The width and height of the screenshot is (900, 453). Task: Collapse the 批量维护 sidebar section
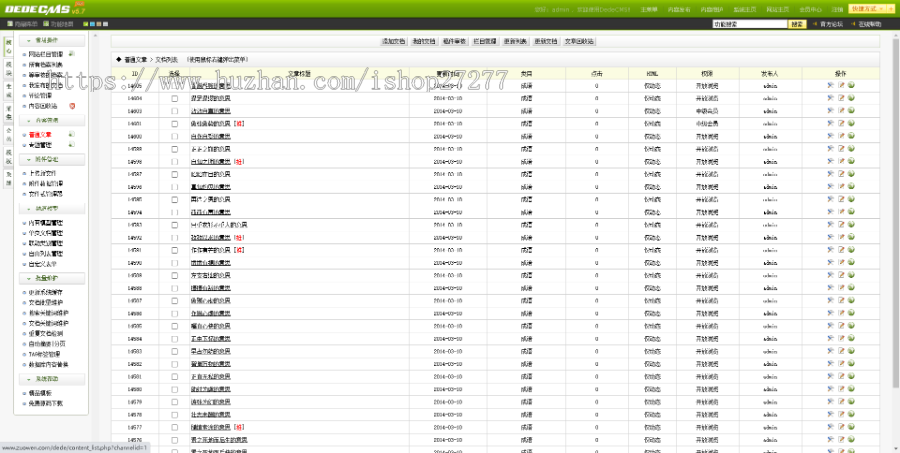[52, 278]
